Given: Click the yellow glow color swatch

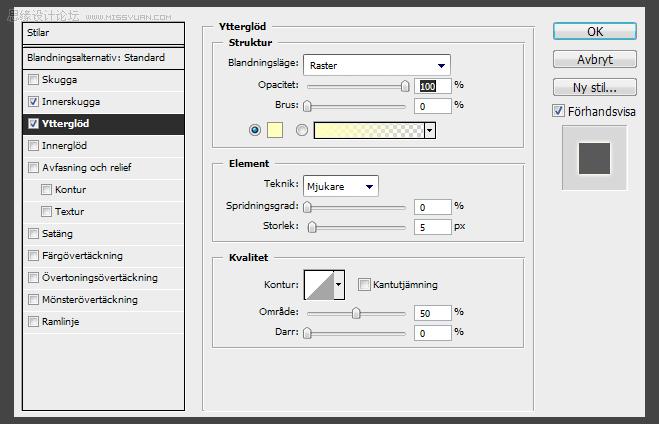Looking at the screenshot, I should coord(275,130).
